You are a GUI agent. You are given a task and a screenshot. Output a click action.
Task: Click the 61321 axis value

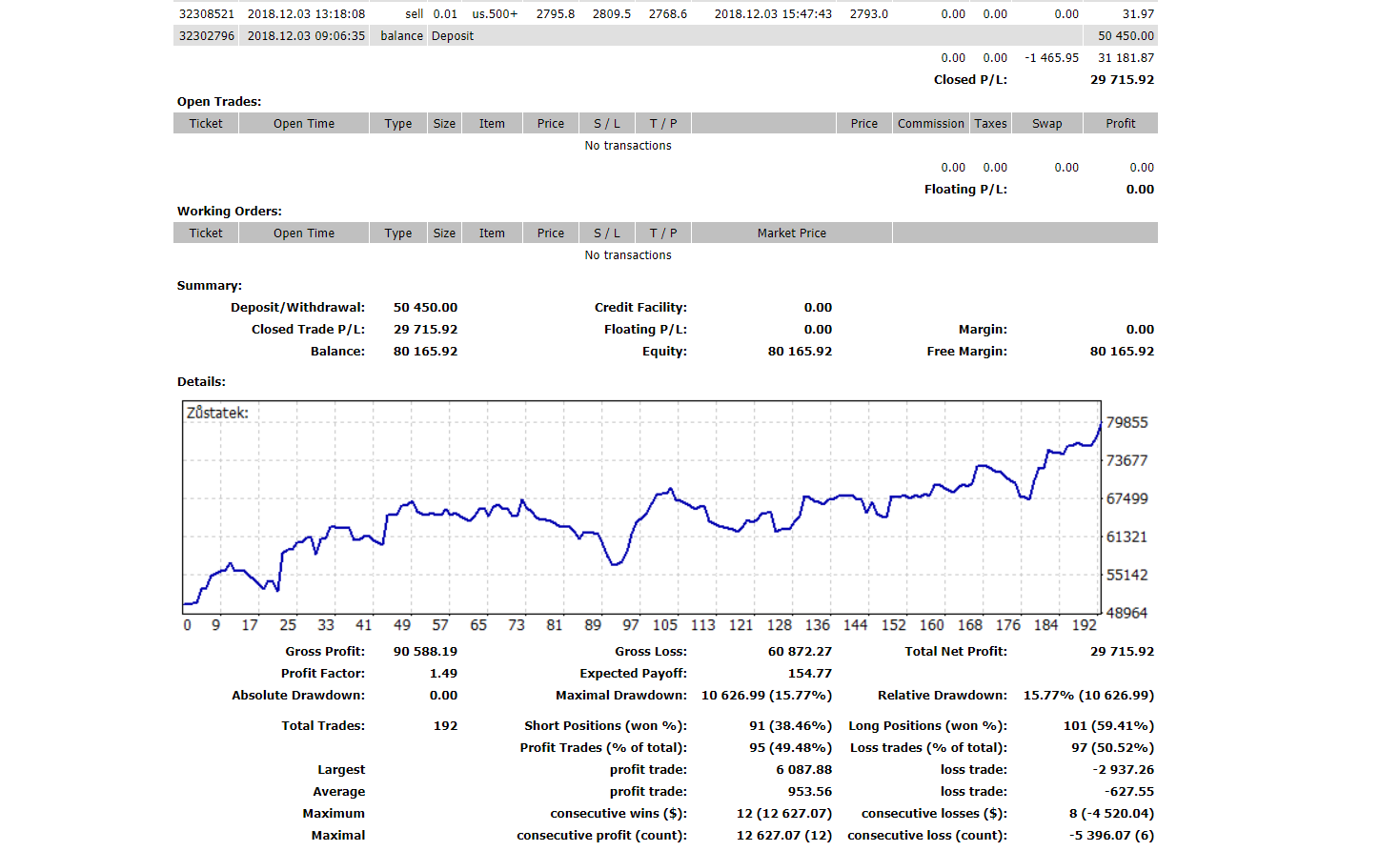click(1127, 537)
